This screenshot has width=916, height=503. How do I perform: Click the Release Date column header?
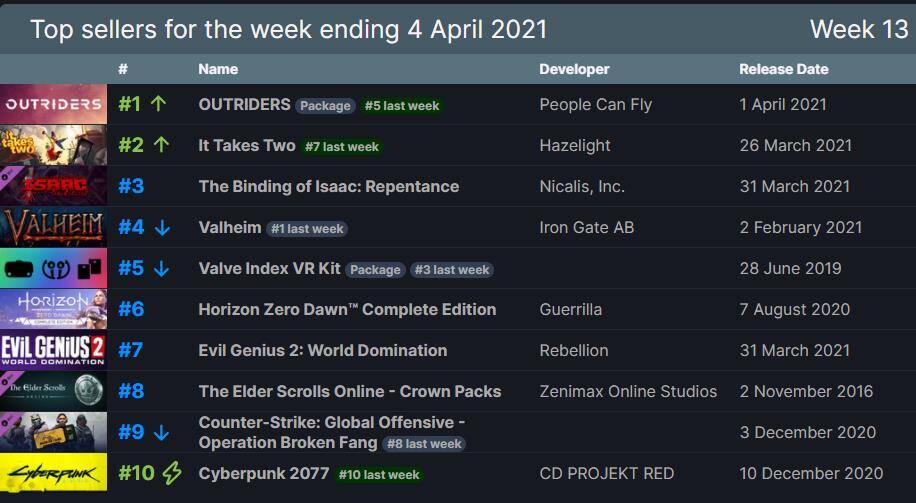click(x=783, y=69)
